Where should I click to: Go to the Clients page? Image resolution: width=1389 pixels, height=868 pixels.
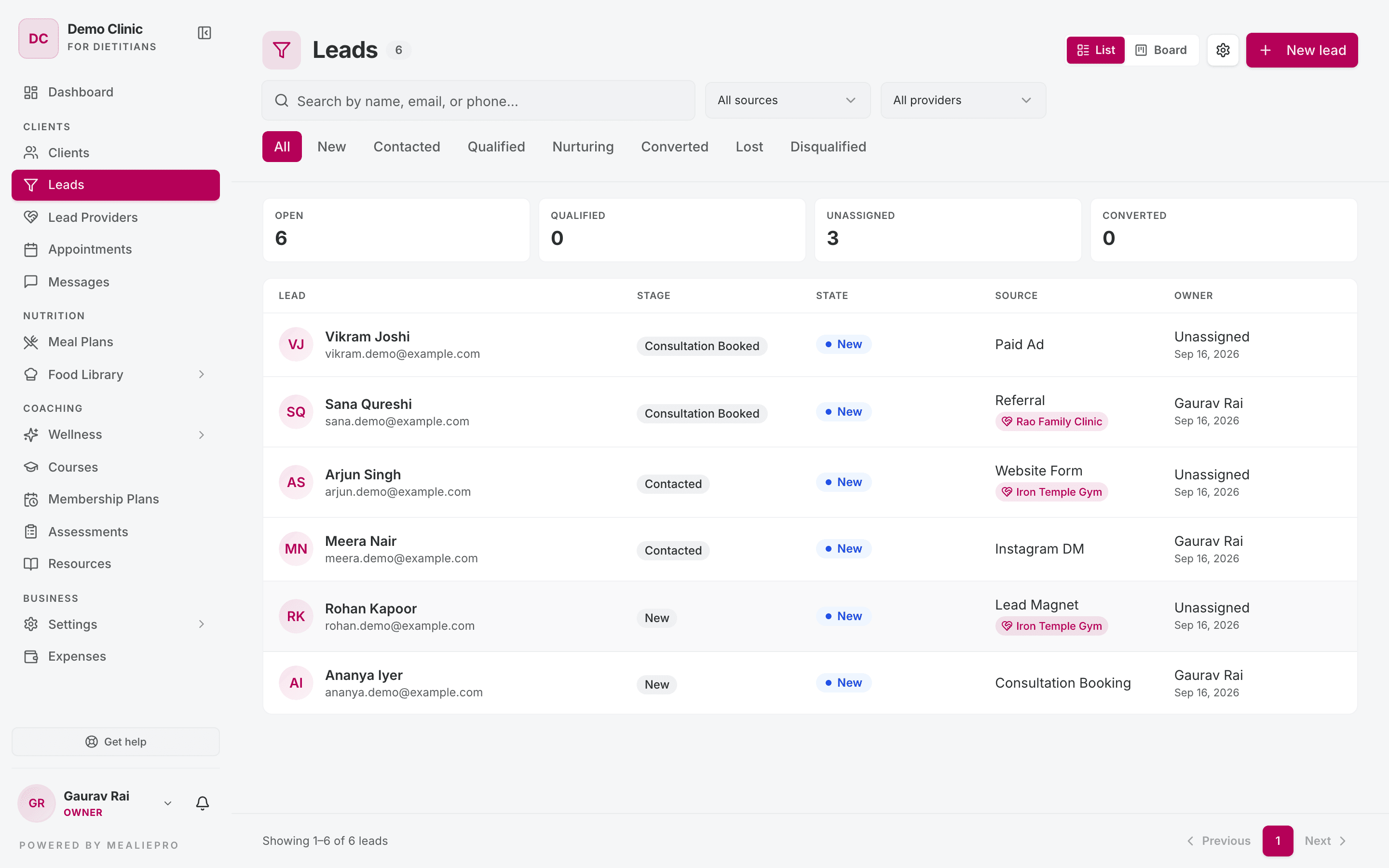coord(115,153)
